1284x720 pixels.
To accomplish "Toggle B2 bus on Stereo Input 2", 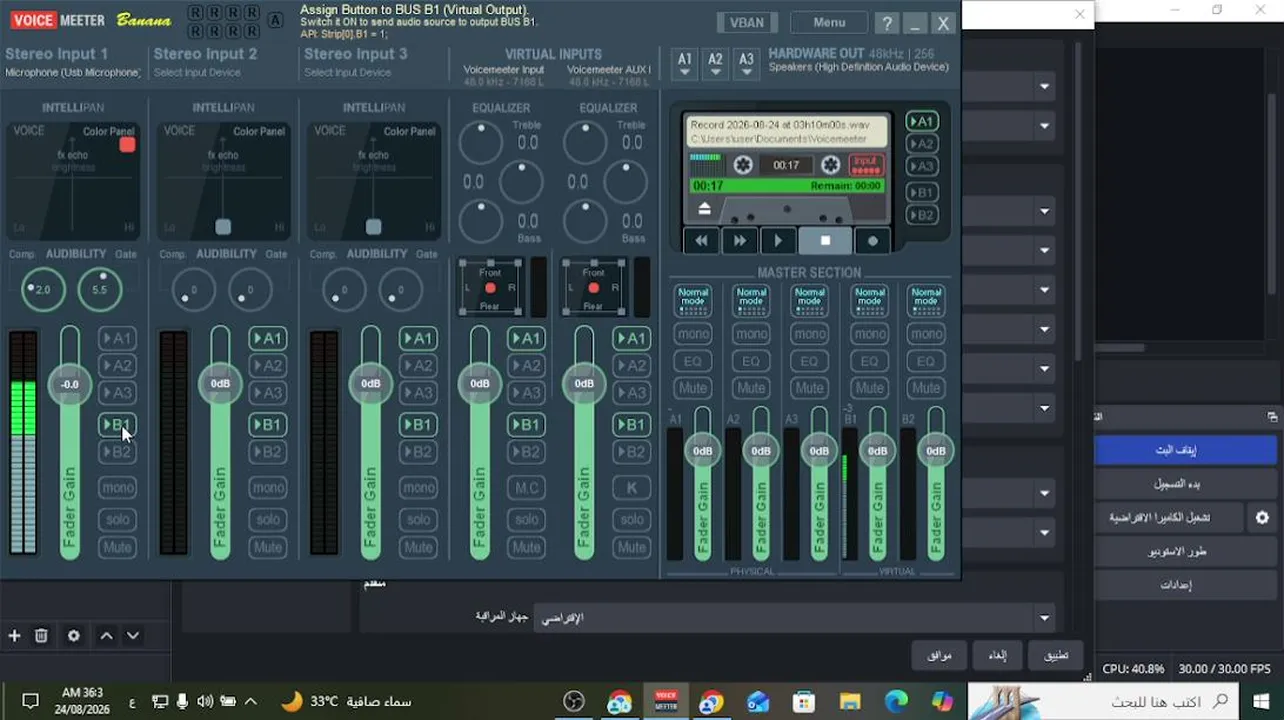I will coord(268,452).
